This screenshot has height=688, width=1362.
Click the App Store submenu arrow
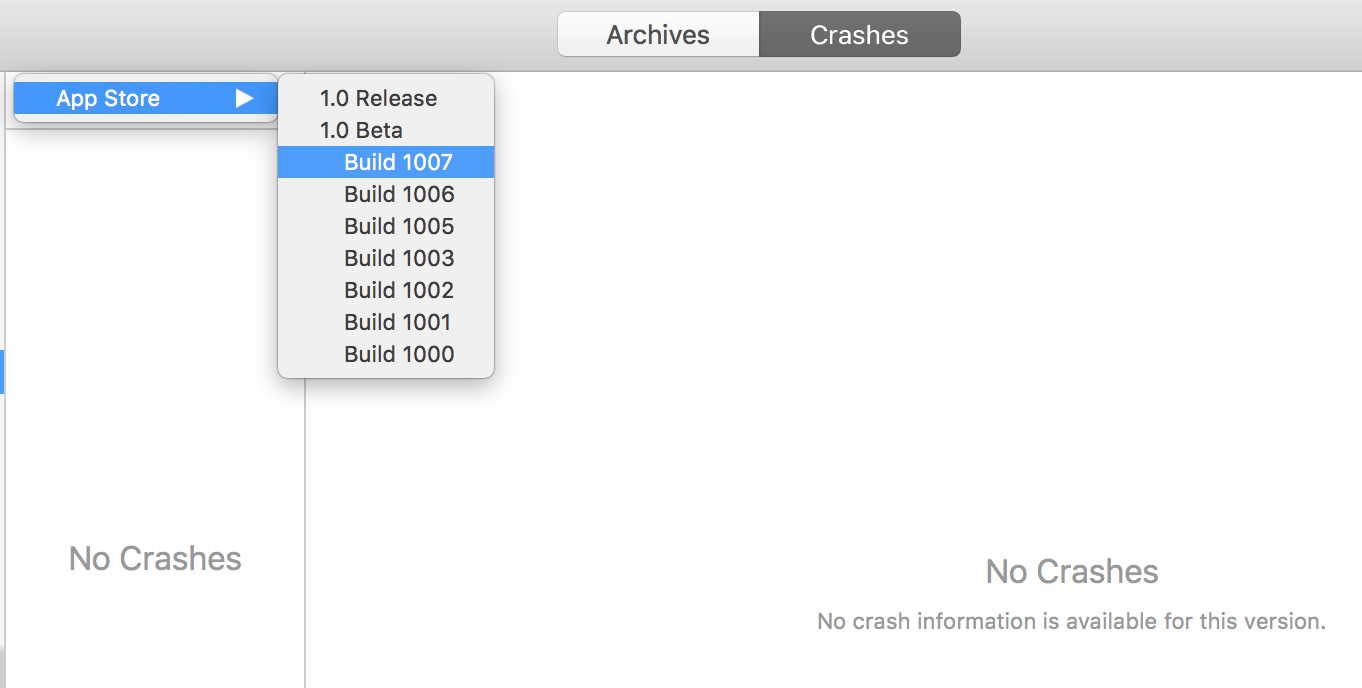tap(244, 98)
